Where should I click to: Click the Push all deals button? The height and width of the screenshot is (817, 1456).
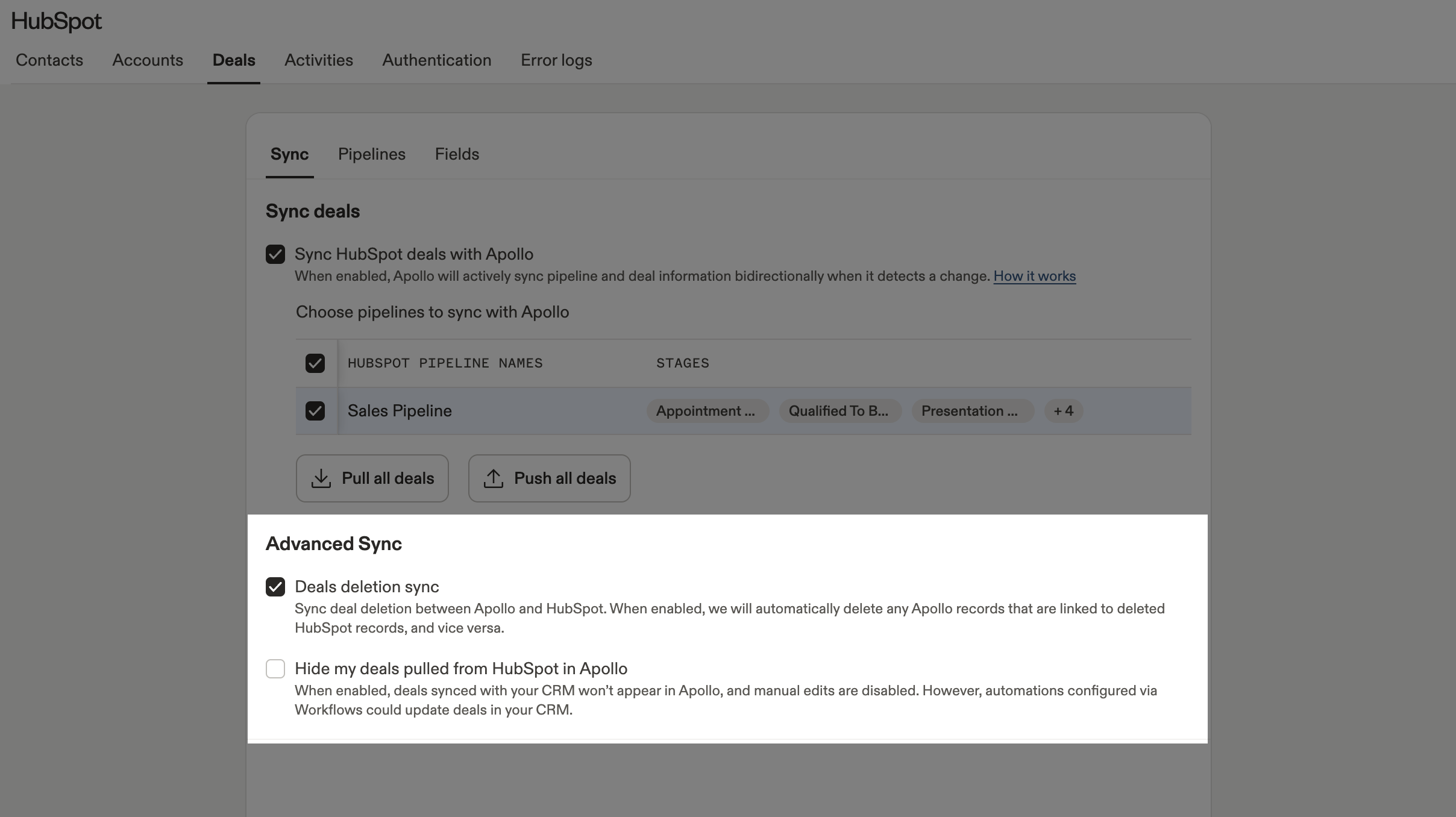pyautogui.click(x=550, y=478)
